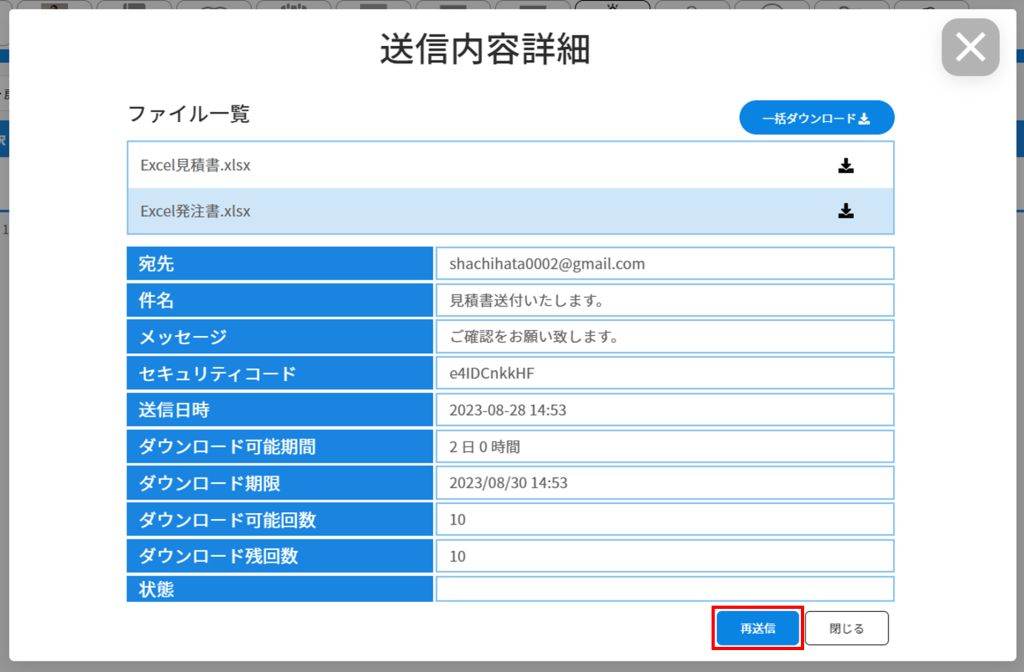Click the 宛先 email address field
This screenshot has height=672, width=1024.
point(664,264)
